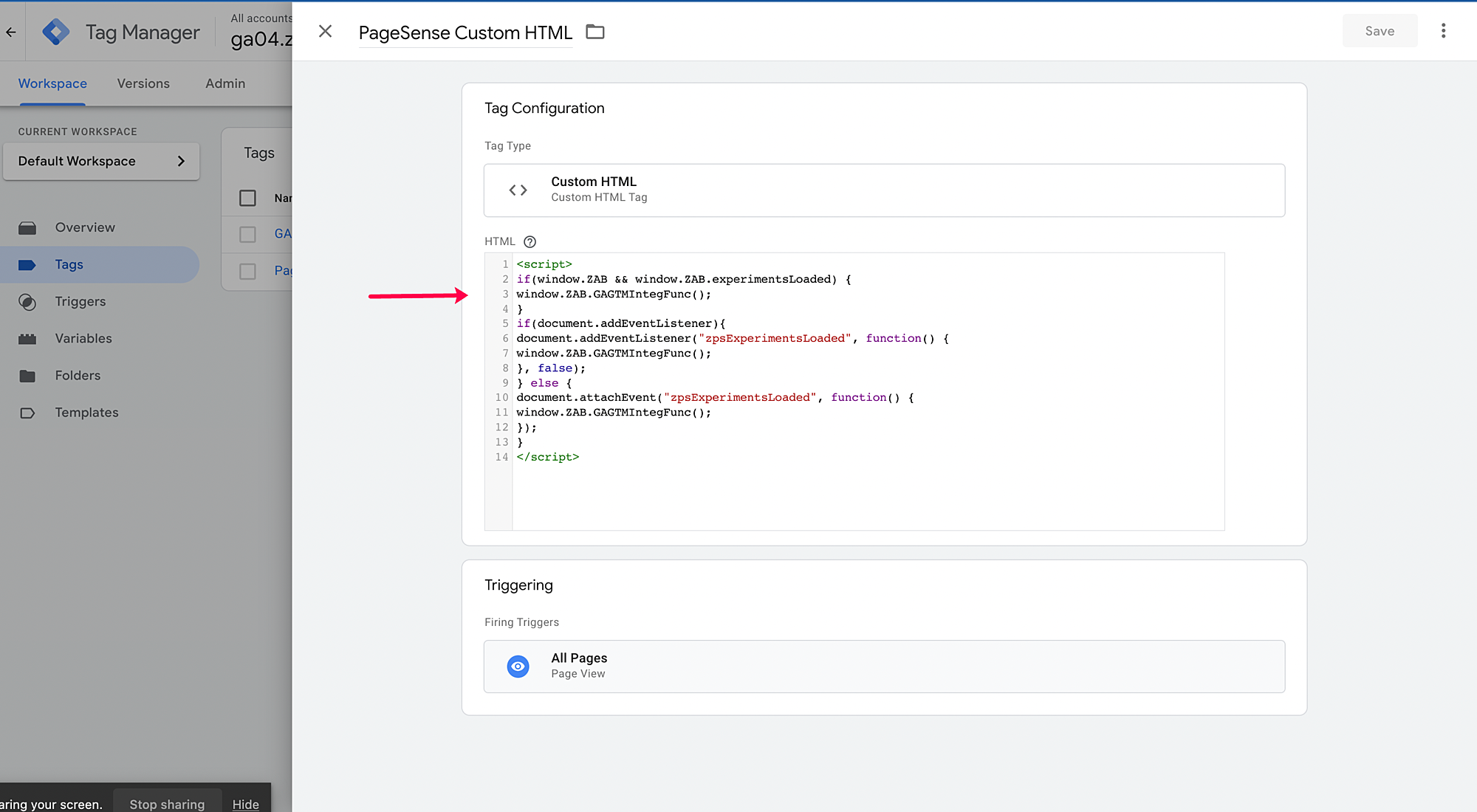Toggle the select-all tags checkbox
Viewport: 1477px width, 812px height.
pos(247,198)
